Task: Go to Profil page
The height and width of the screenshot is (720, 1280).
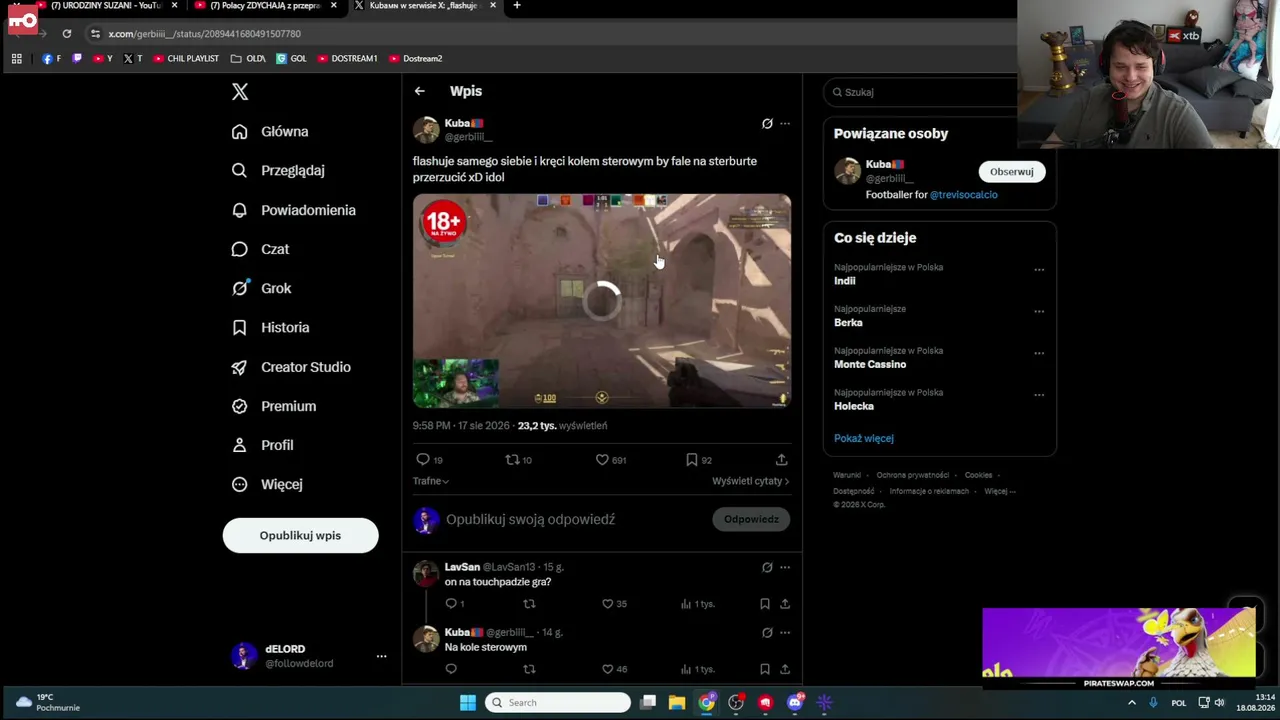Action: (262, 445)
